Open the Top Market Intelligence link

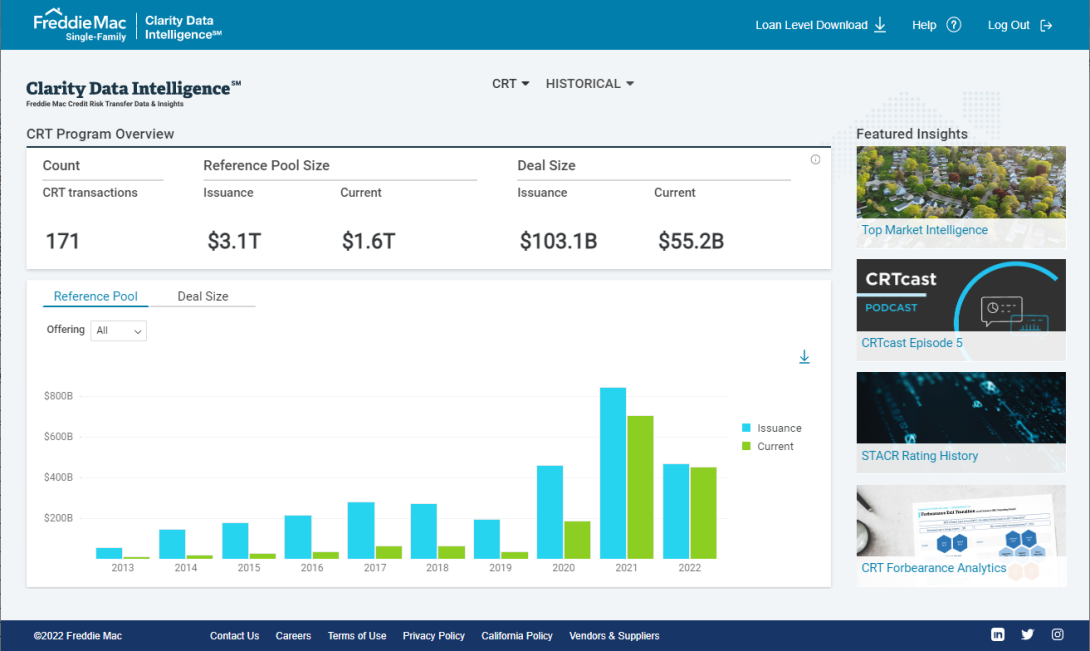click(924, 230)
